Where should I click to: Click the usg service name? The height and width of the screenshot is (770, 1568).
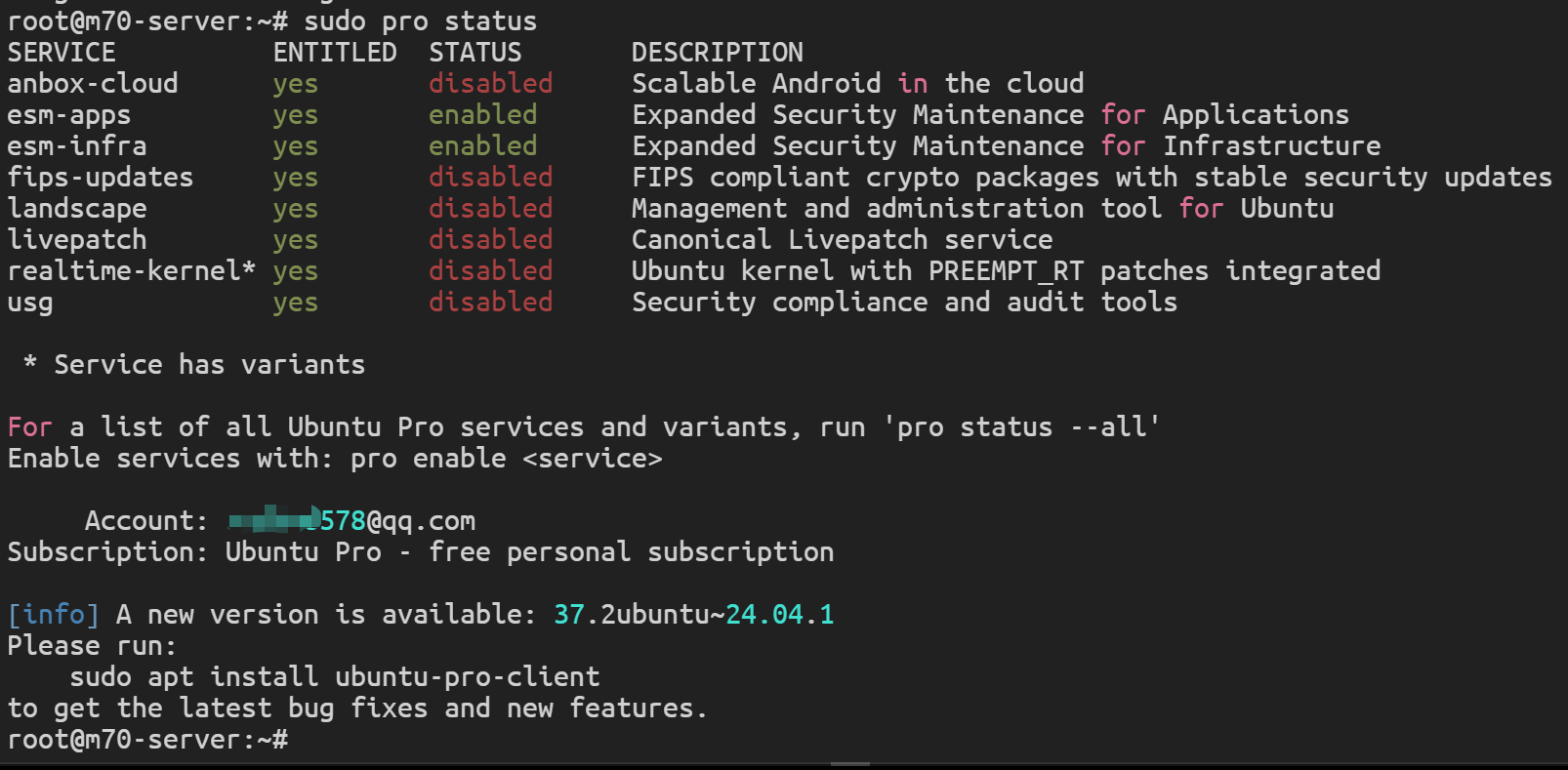[30, 304]
